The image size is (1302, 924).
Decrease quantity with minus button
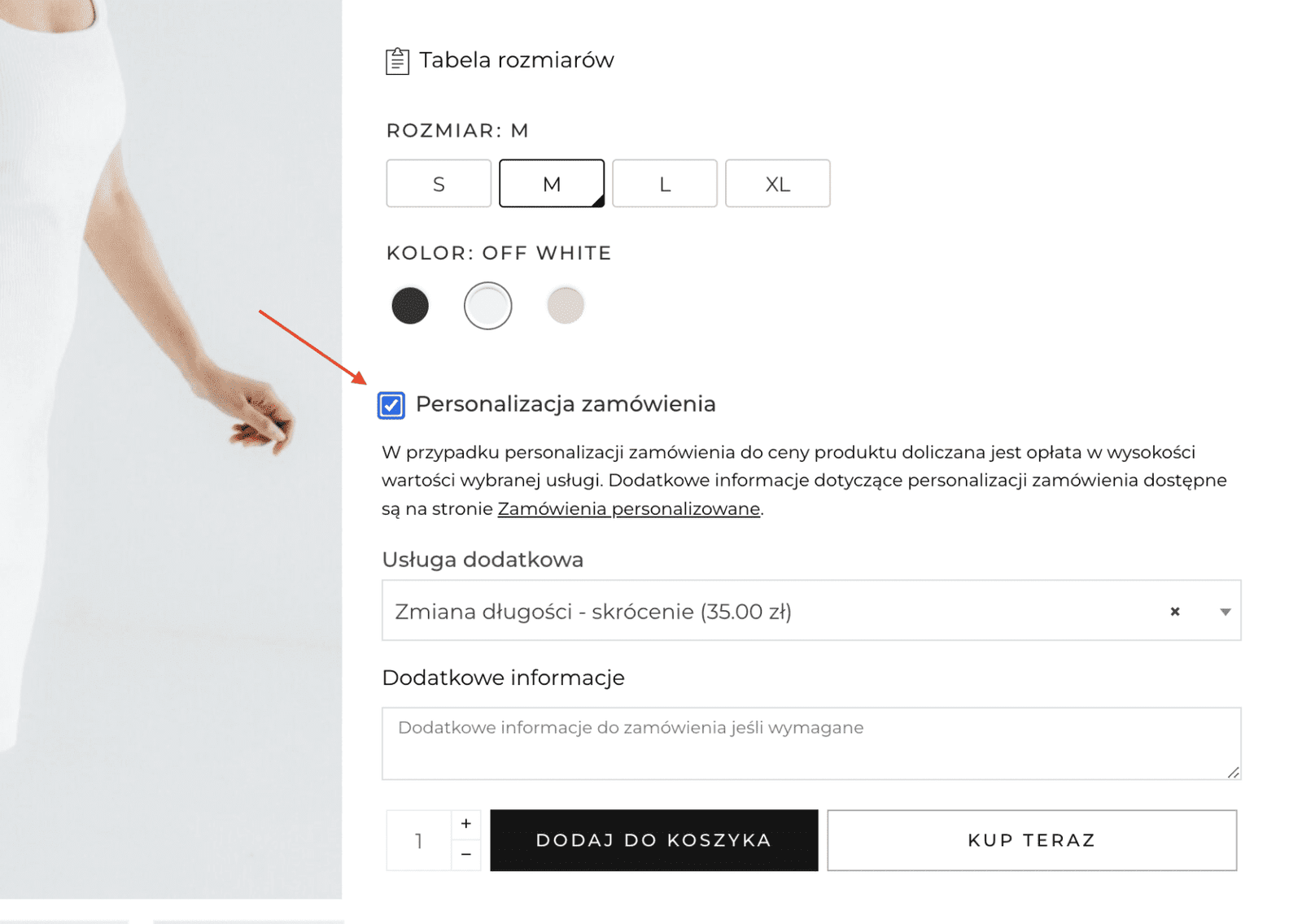tap(466, 855)
